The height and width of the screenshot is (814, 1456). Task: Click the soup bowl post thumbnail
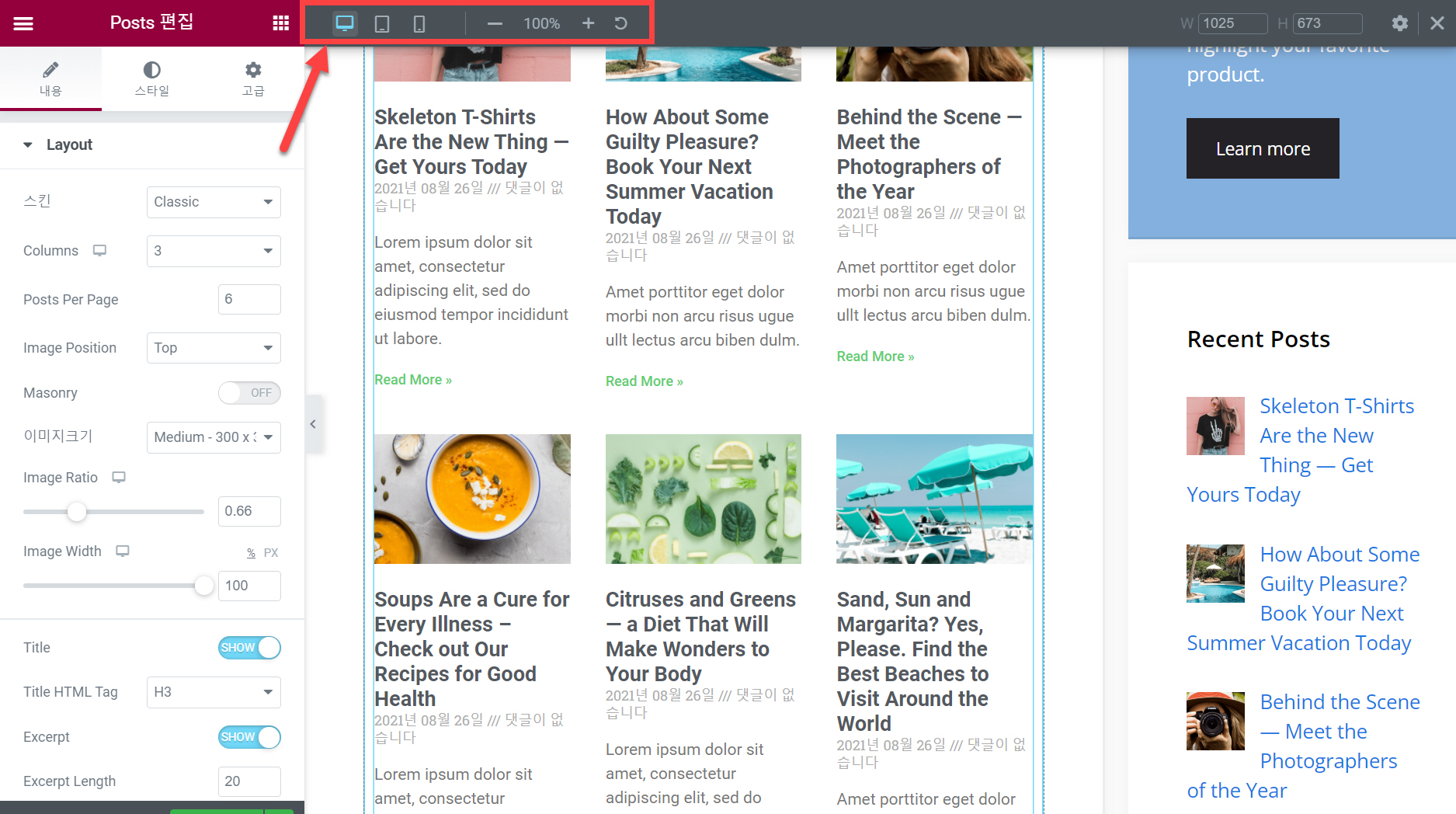pyautogui.click(x=472, y=499)
